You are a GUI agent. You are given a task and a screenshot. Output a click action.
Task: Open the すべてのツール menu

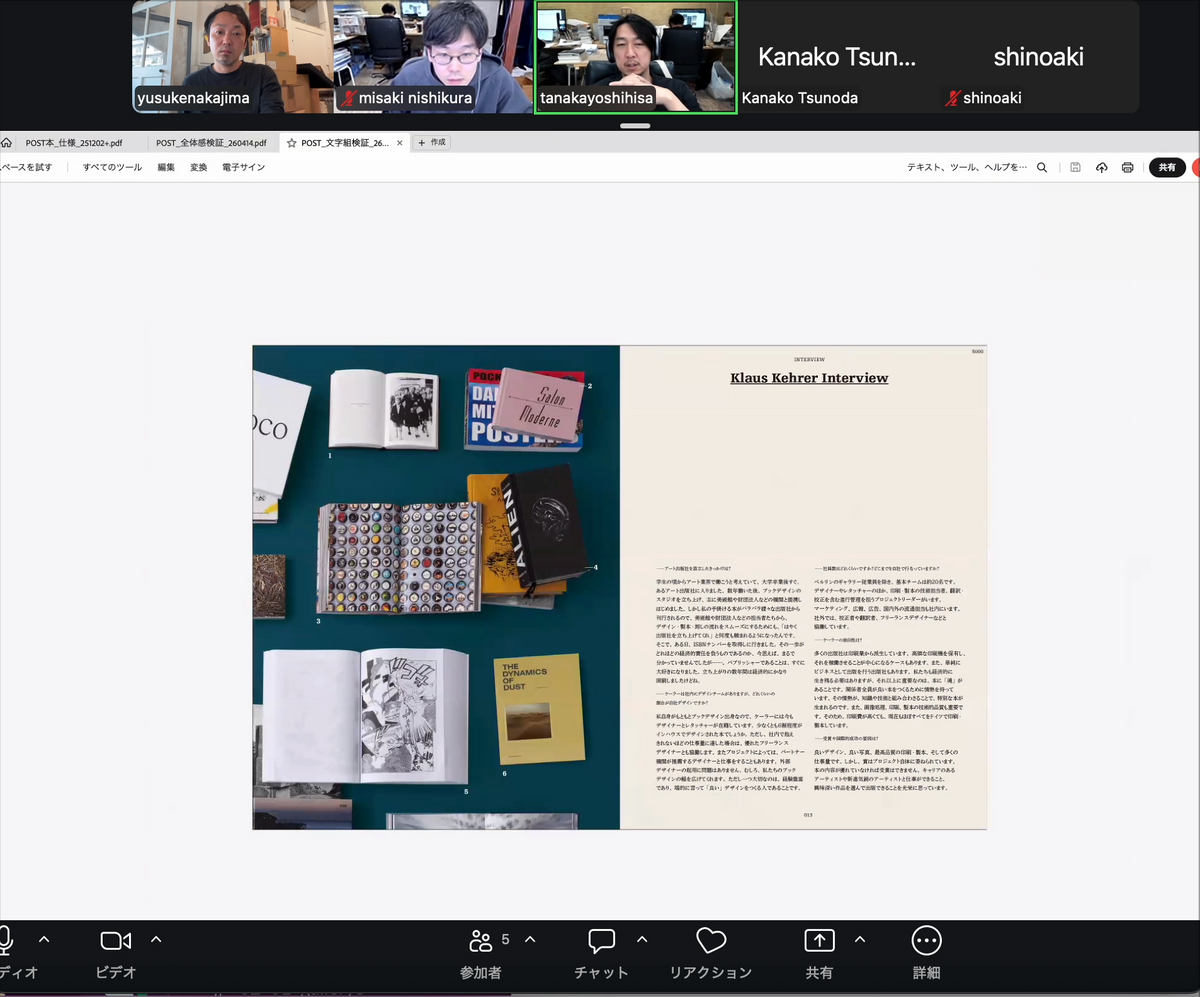coord(112,168)
